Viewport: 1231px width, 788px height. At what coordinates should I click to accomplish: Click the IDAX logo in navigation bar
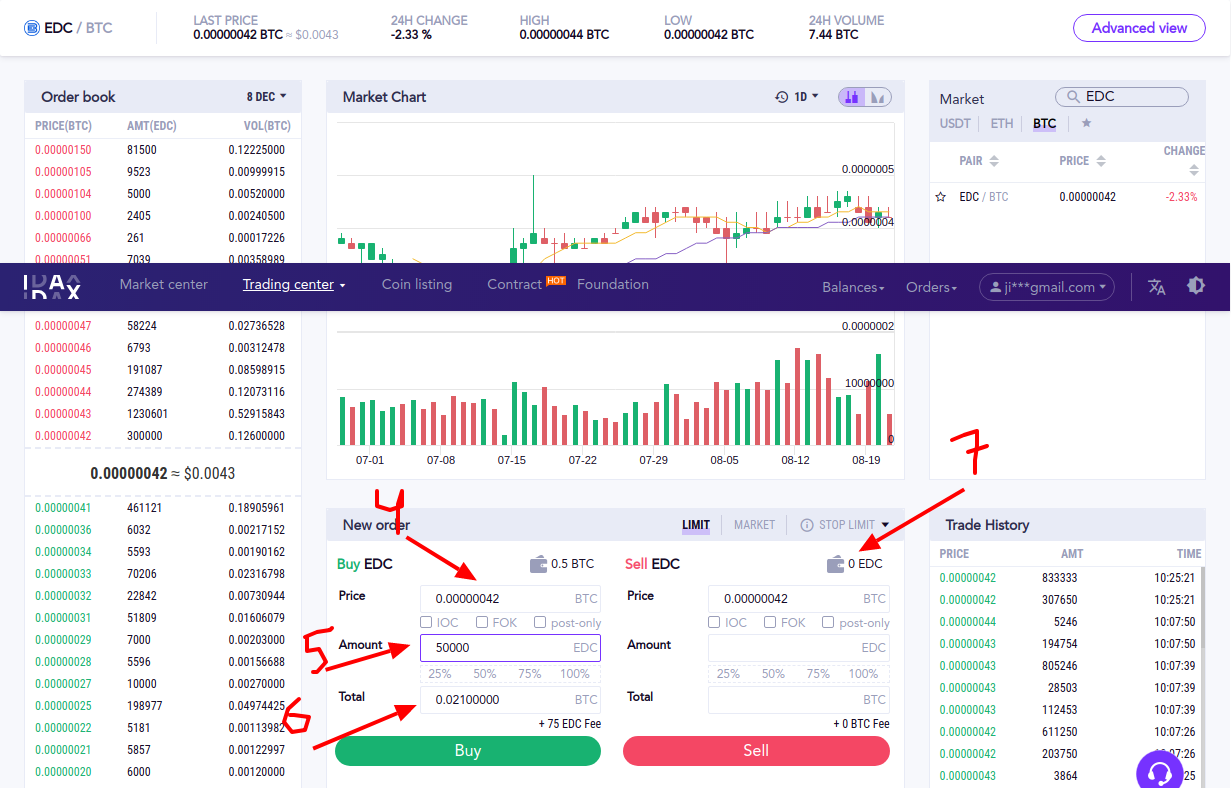pos(52,287)
